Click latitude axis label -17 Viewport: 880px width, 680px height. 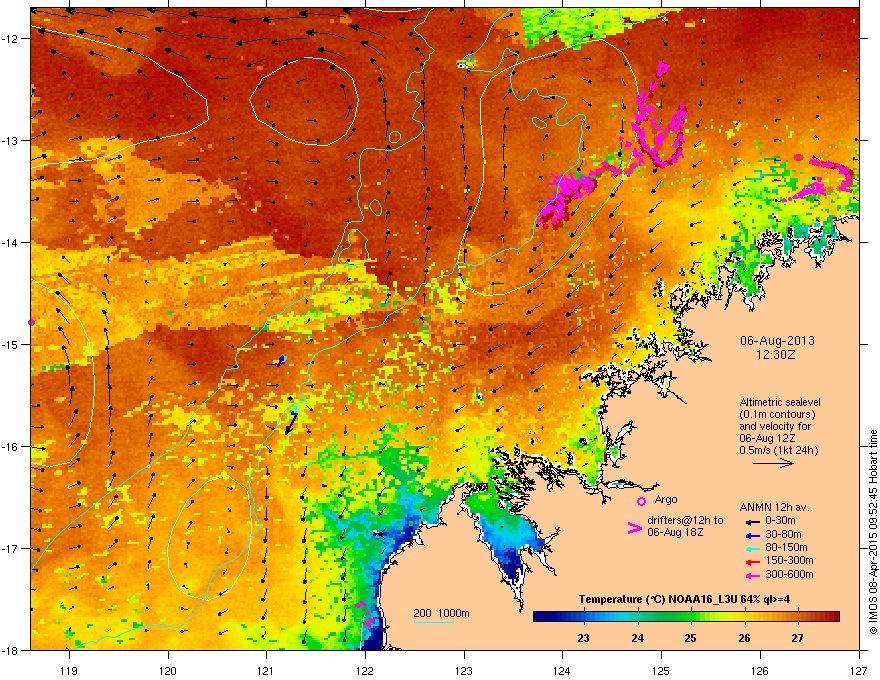10,548
